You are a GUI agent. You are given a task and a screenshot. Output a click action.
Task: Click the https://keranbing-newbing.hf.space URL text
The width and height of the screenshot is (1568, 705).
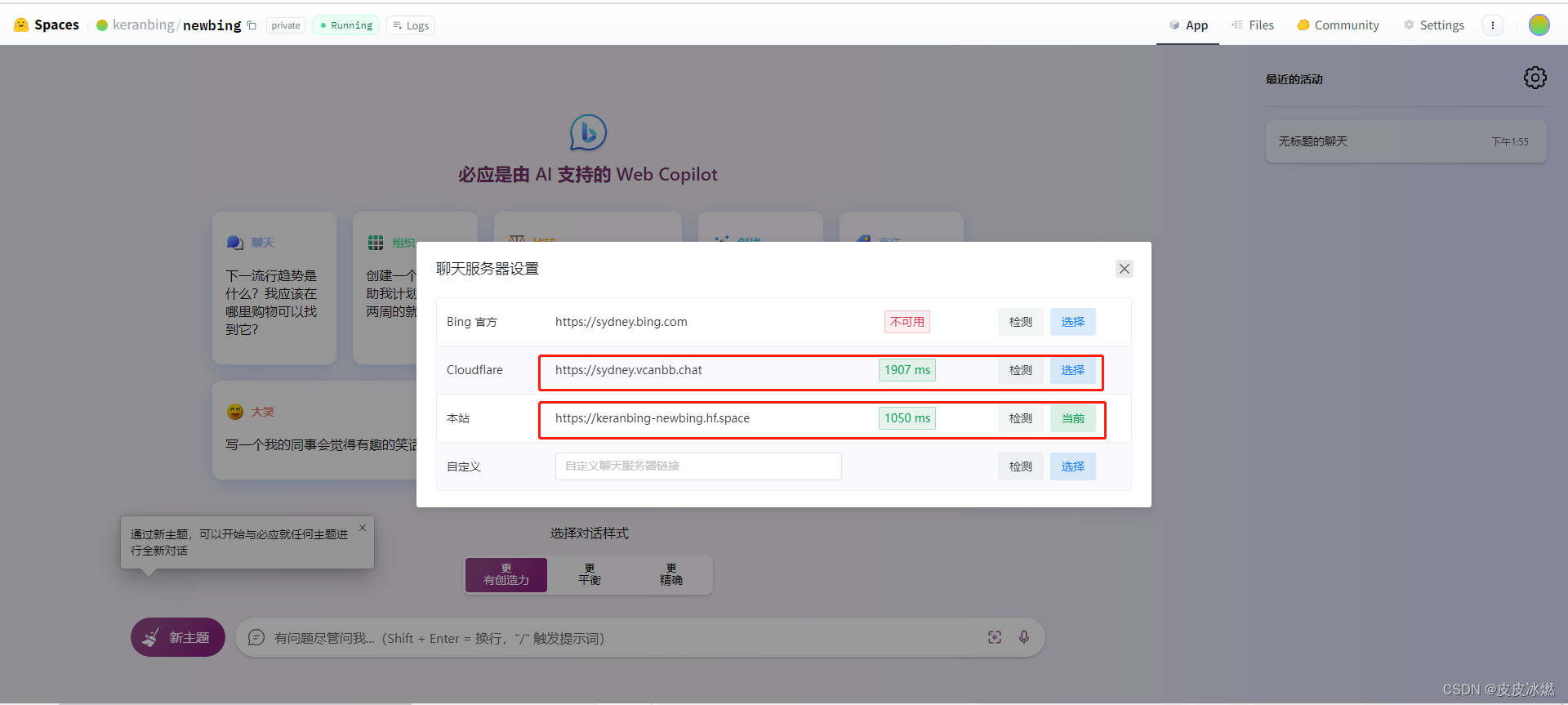coord(653,418)
